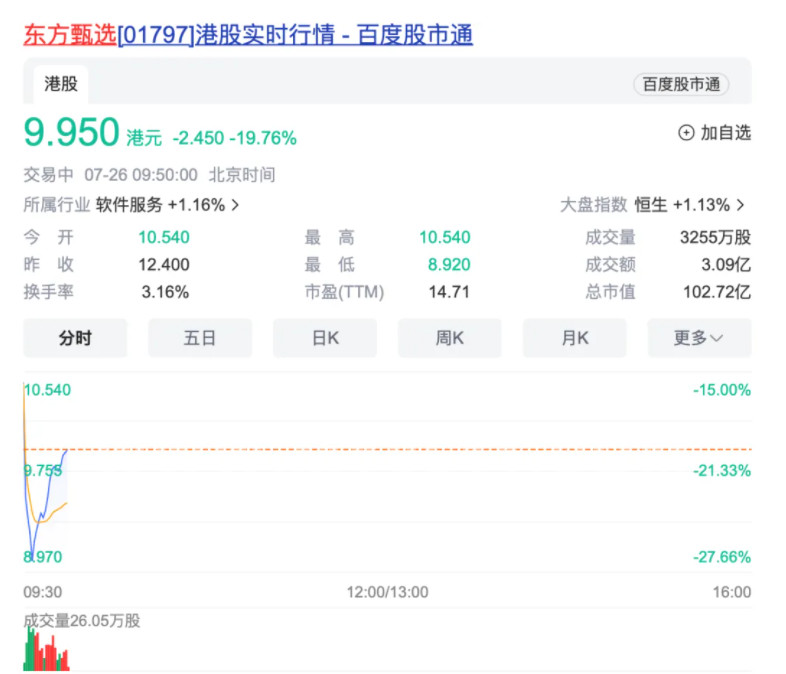Image resolution: width=786 pixels, height=674 pixels.
Task: Click chart axis label -15.00%
Action: click(722, 390)
